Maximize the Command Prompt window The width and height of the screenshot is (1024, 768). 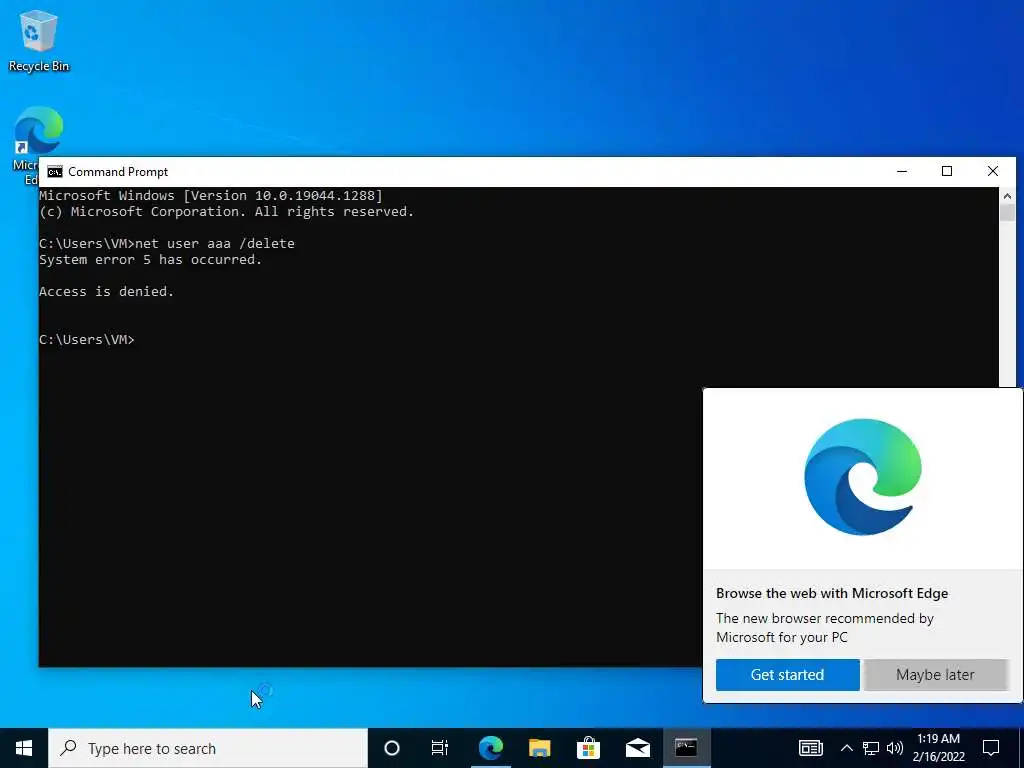click(947, 171)
